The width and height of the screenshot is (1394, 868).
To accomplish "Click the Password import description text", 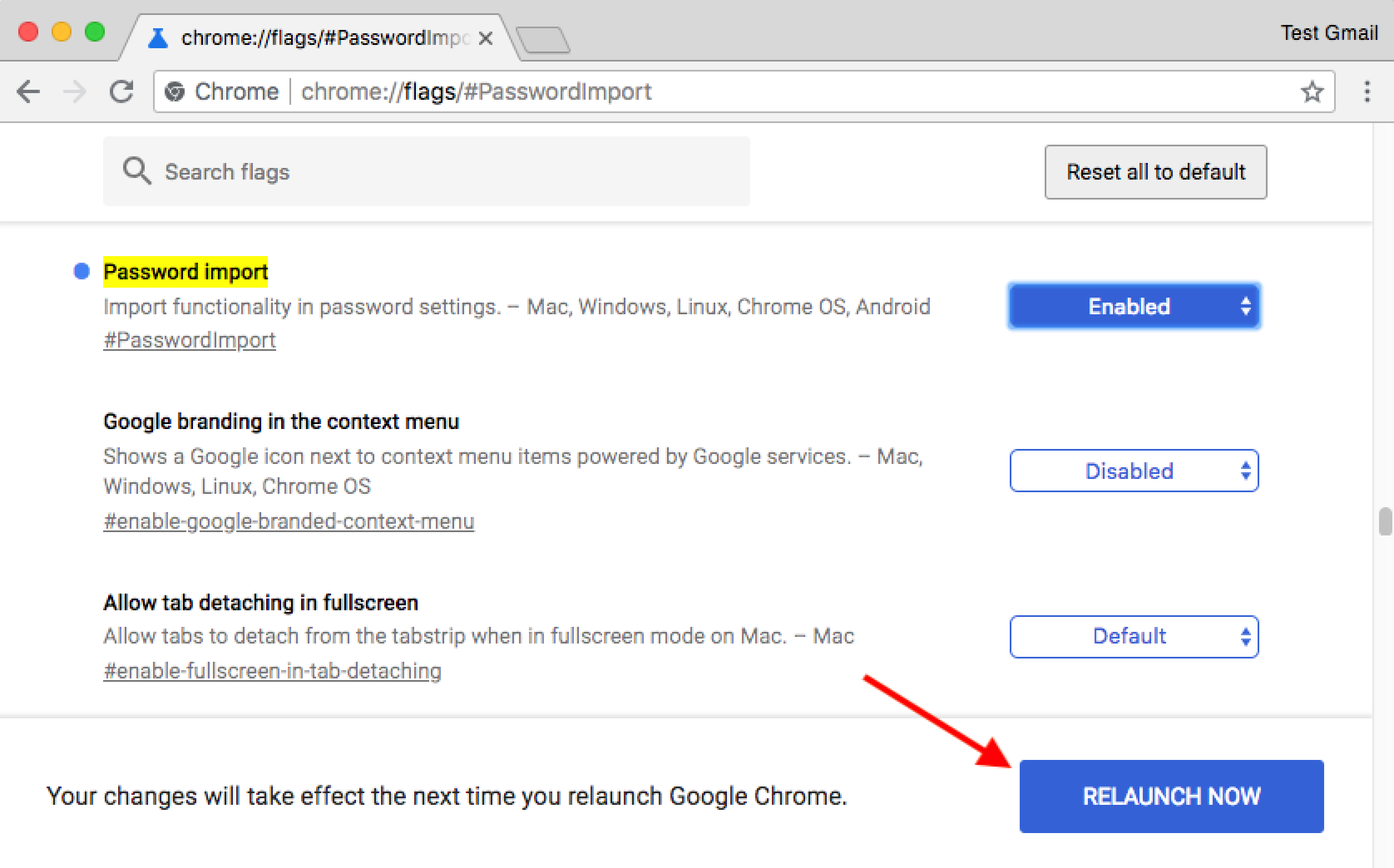I will [517, 307].
